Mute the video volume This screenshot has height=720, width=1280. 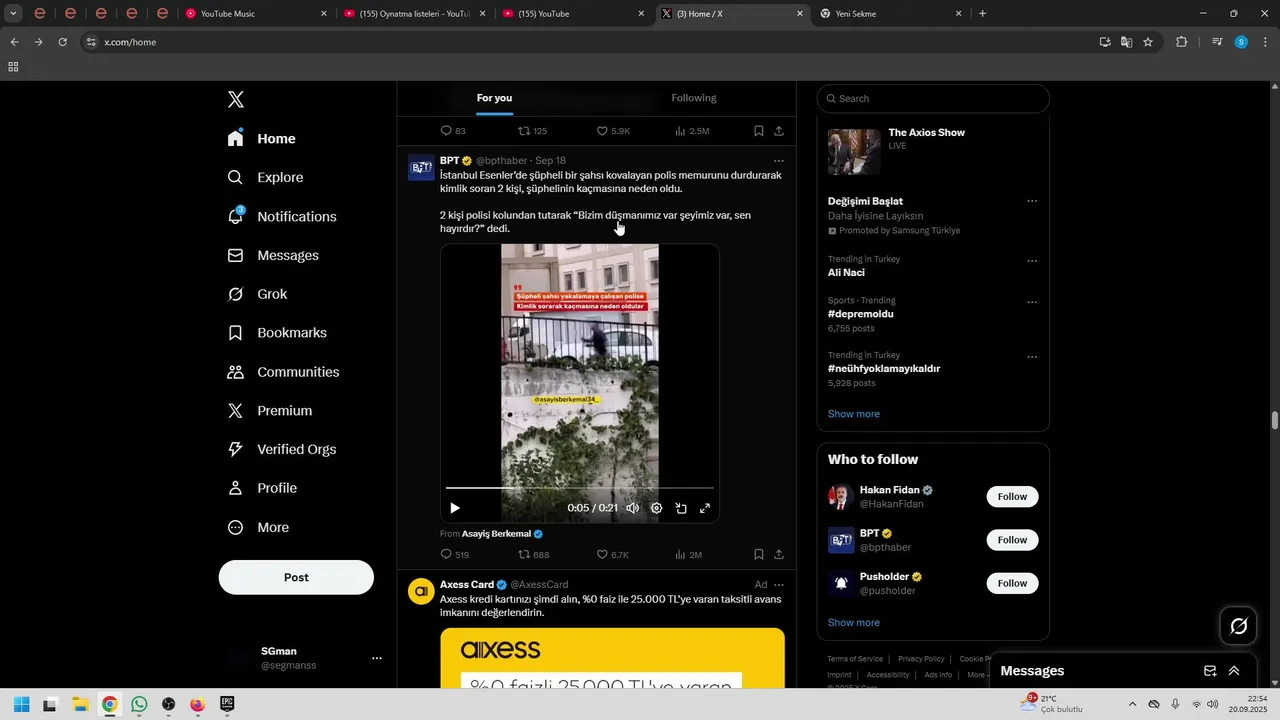pyautogui.click(x=632, y=508)
